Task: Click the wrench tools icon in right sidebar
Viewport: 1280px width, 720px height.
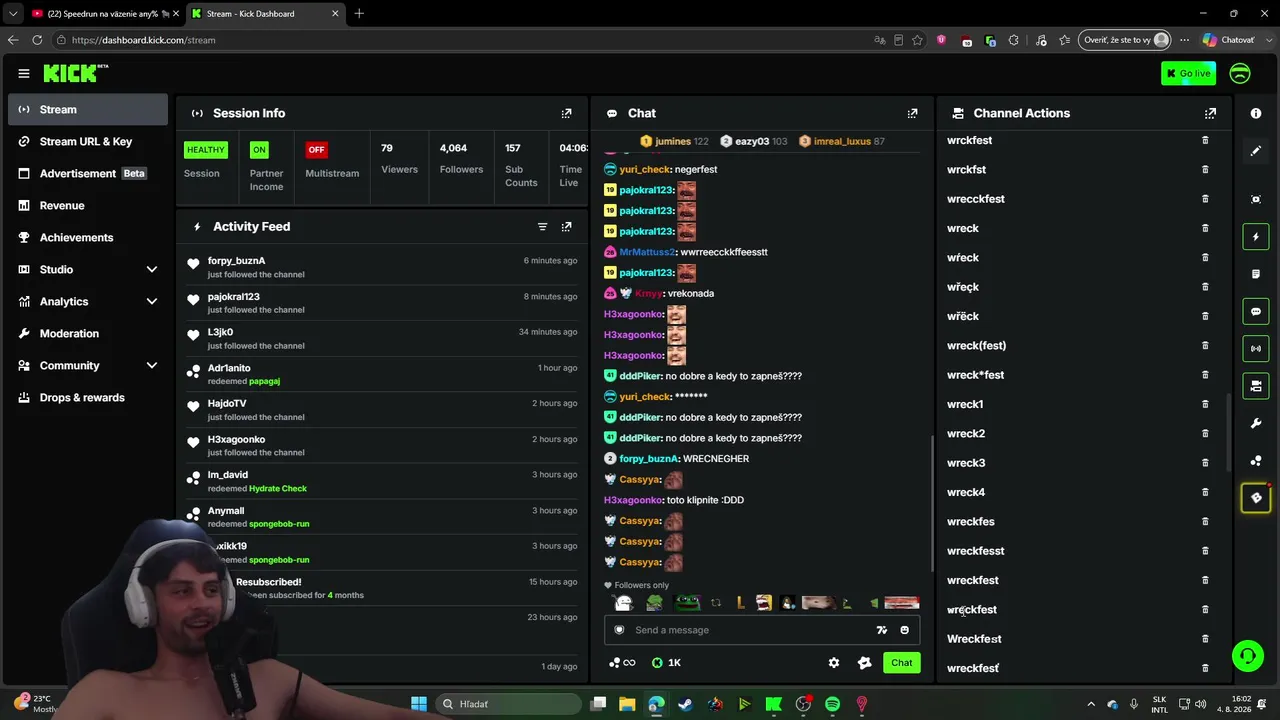Action: pos(1256,424)
